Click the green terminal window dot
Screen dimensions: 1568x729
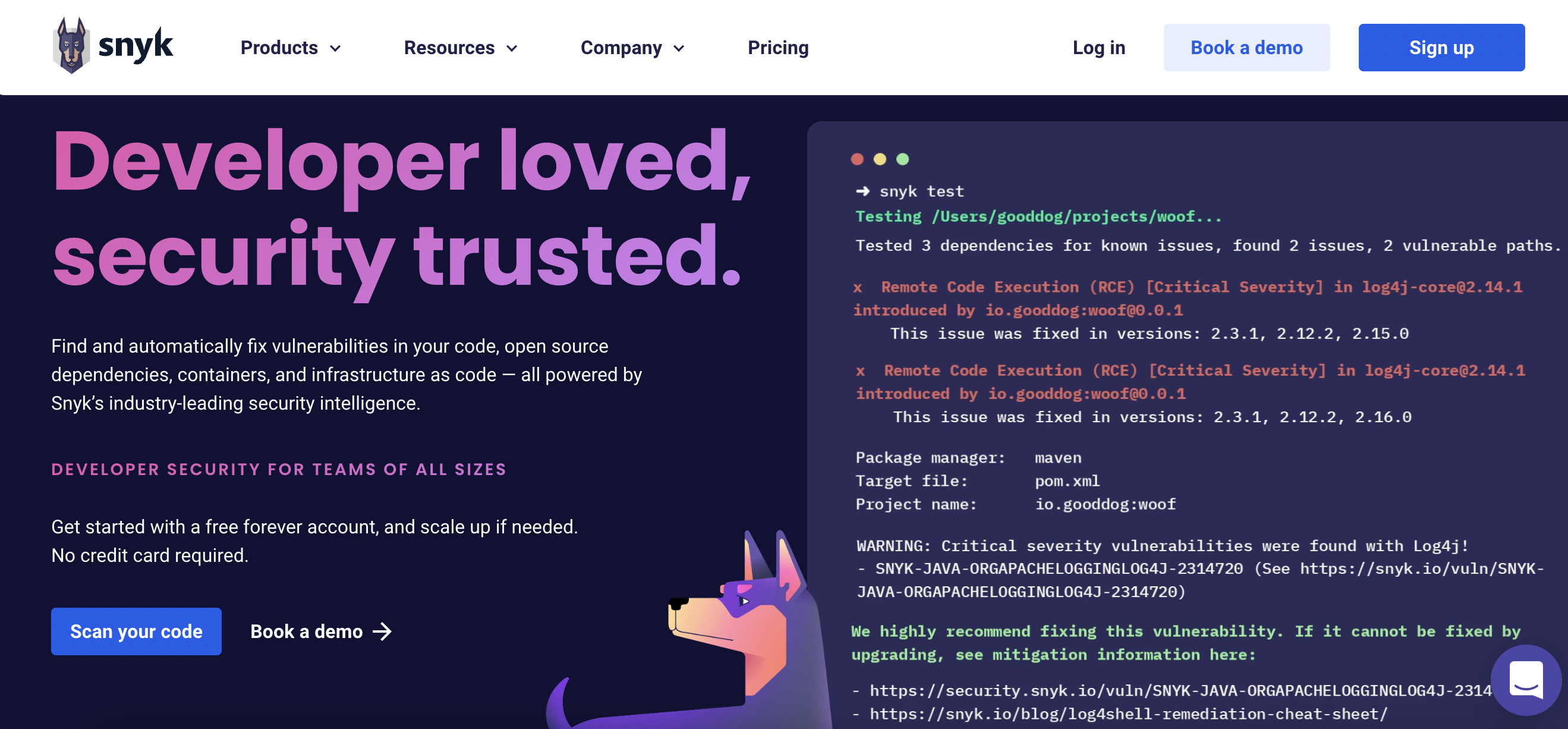click(903, 159)
